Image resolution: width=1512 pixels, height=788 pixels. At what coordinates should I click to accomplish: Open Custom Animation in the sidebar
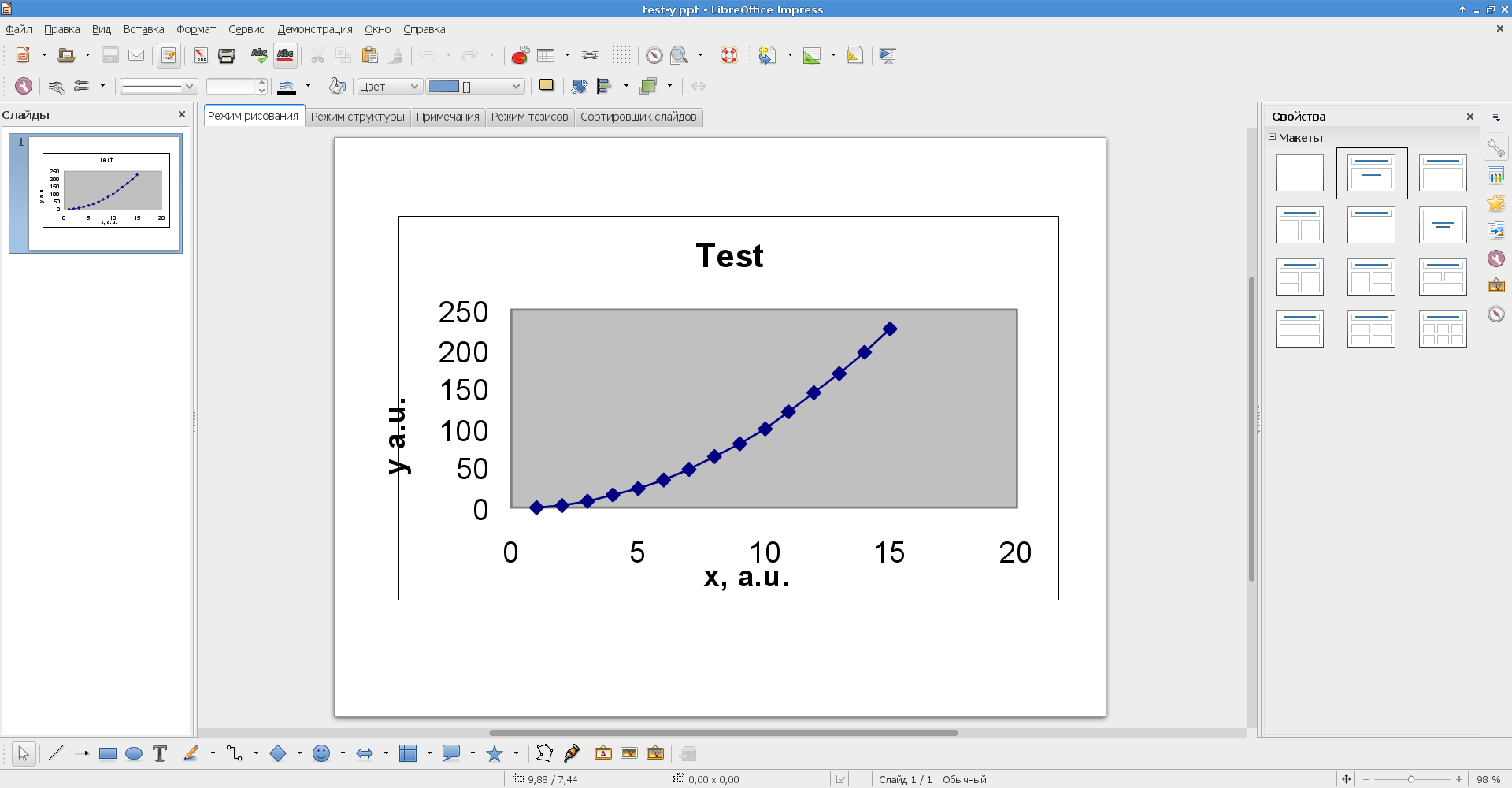pyautogui.click(x=1495, y=203)
